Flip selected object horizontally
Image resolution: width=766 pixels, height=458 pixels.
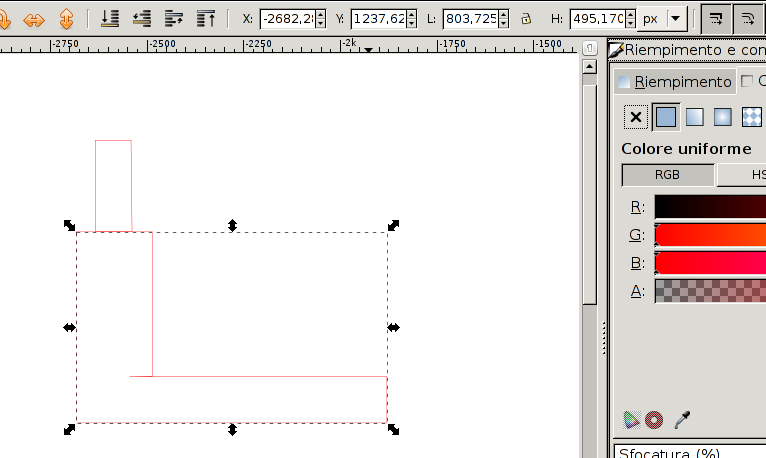tap(34, 20)
